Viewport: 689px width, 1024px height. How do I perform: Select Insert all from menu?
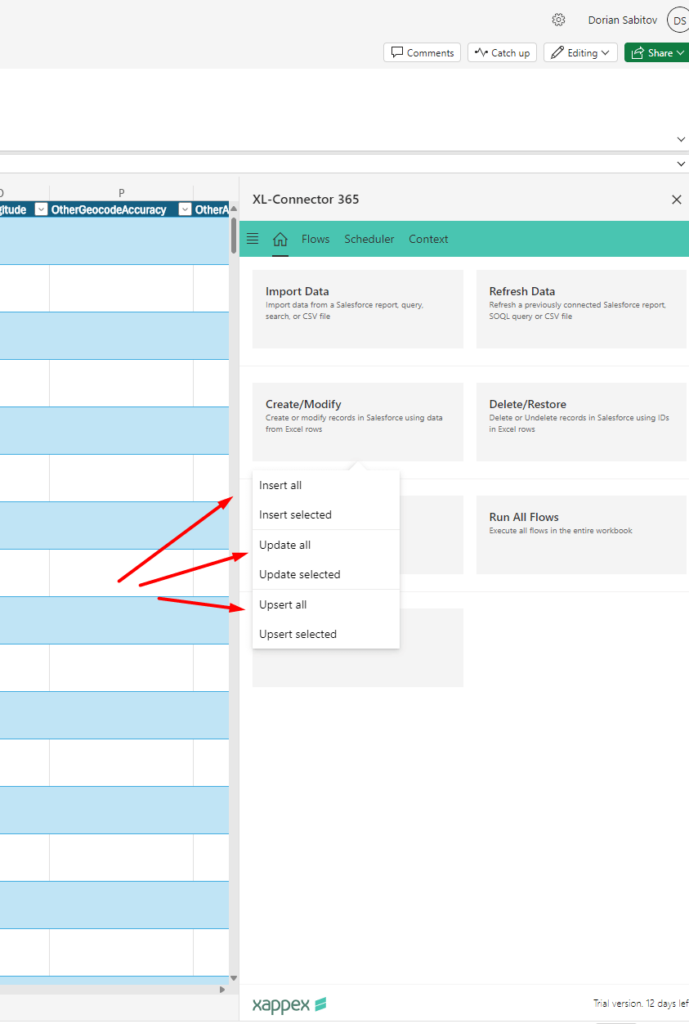point(281,486)
